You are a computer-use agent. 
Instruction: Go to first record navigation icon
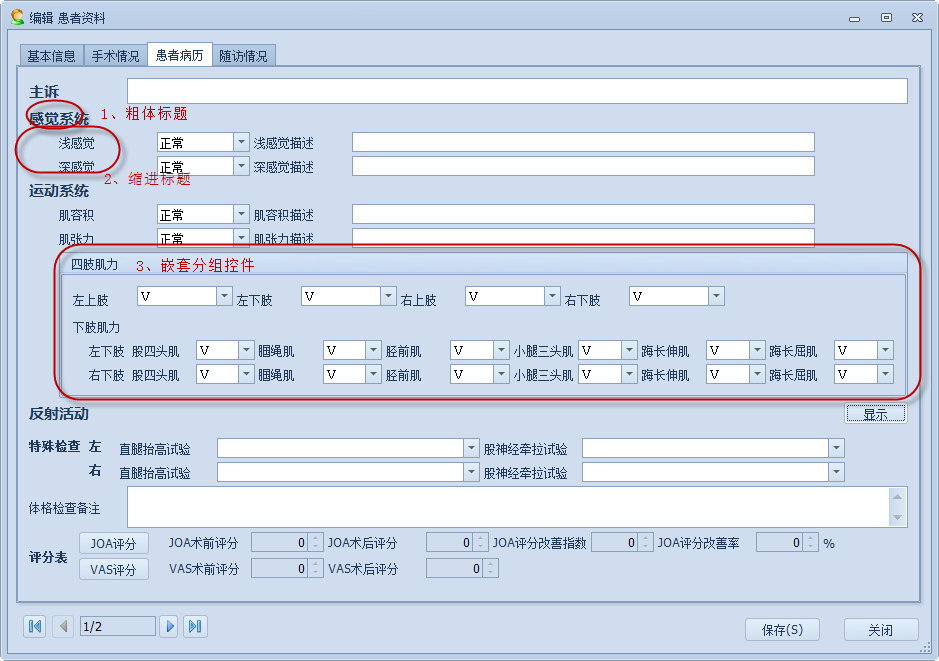coord(35,626)
